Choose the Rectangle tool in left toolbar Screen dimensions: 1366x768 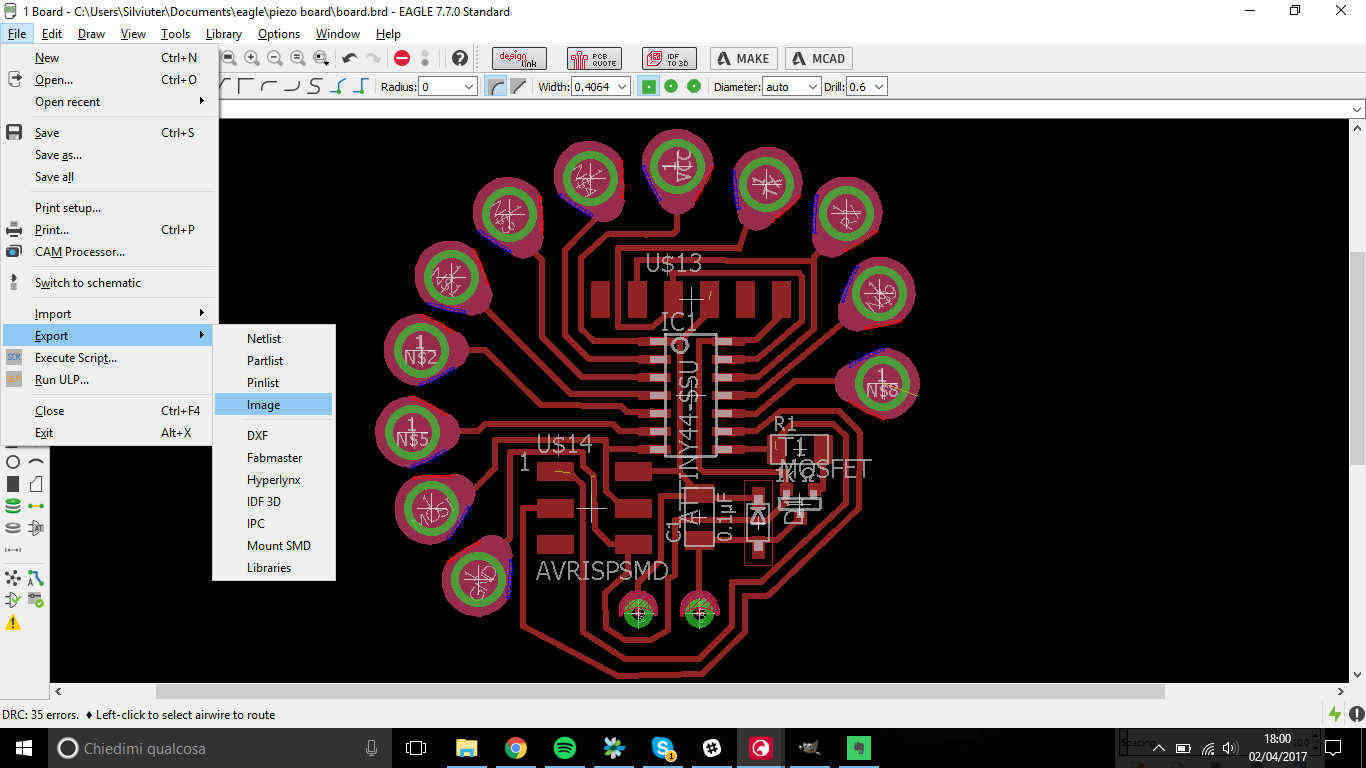[13, 484]
